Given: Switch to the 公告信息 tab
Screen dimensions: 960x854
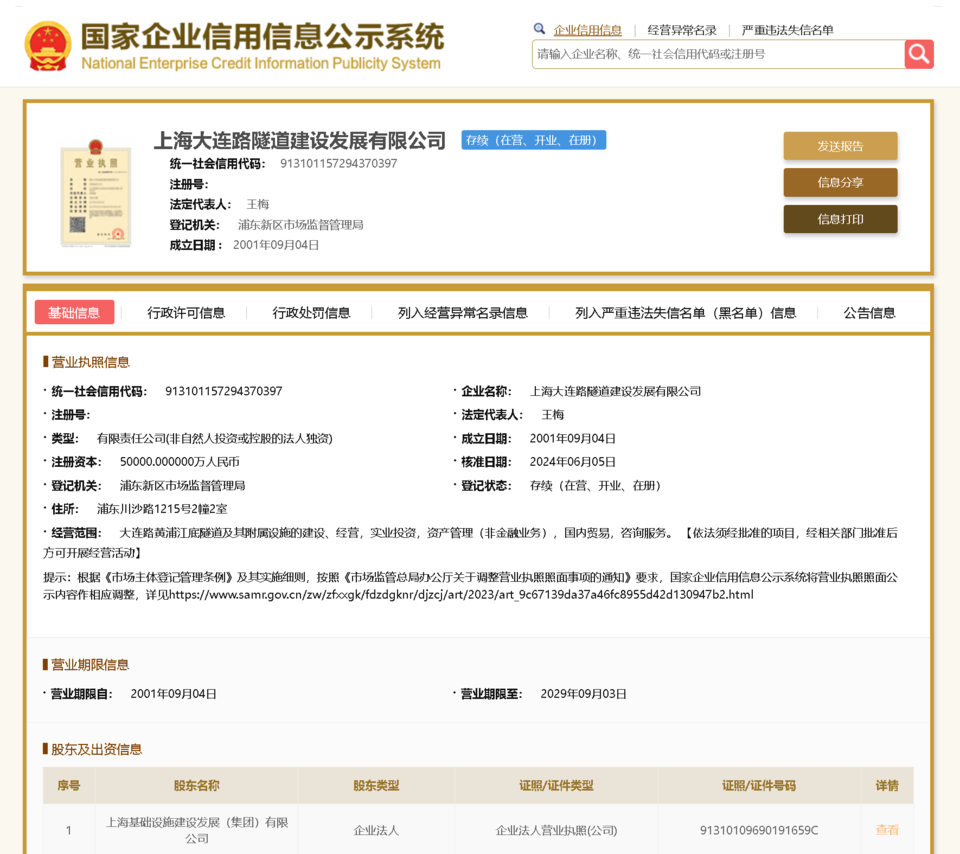Looking at the screenshot, I should (869, 313).
